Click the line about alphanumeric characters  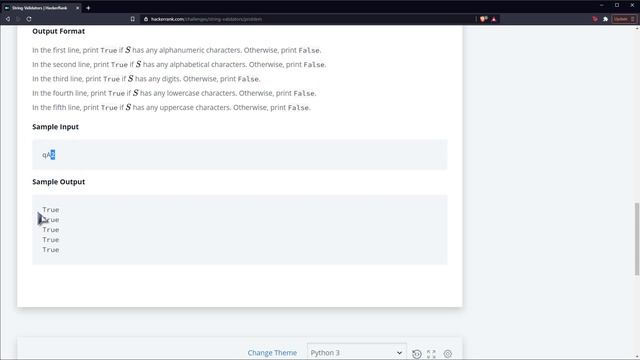click(177, 50)
